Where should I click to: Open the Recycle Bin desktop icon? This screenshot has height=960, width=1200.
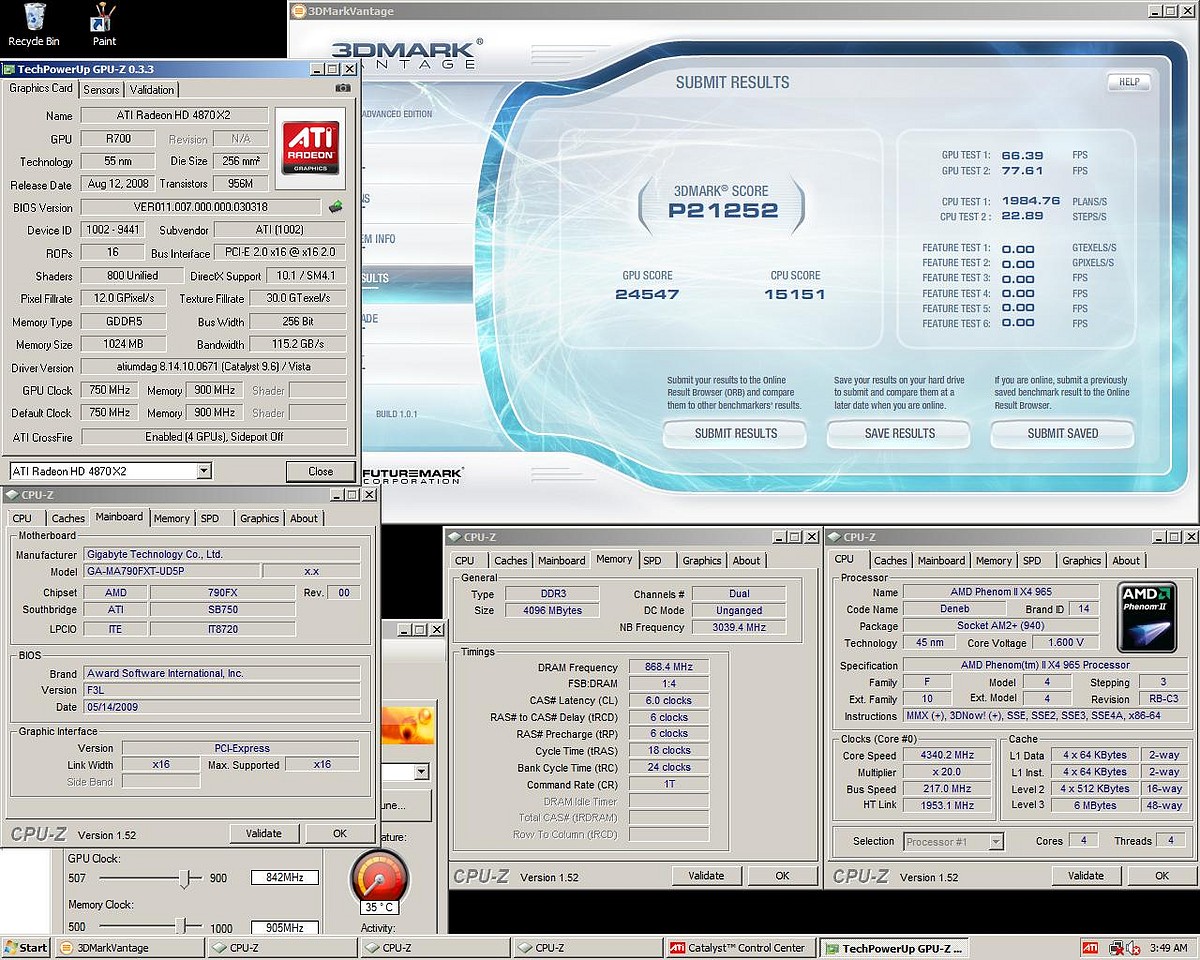34,24
